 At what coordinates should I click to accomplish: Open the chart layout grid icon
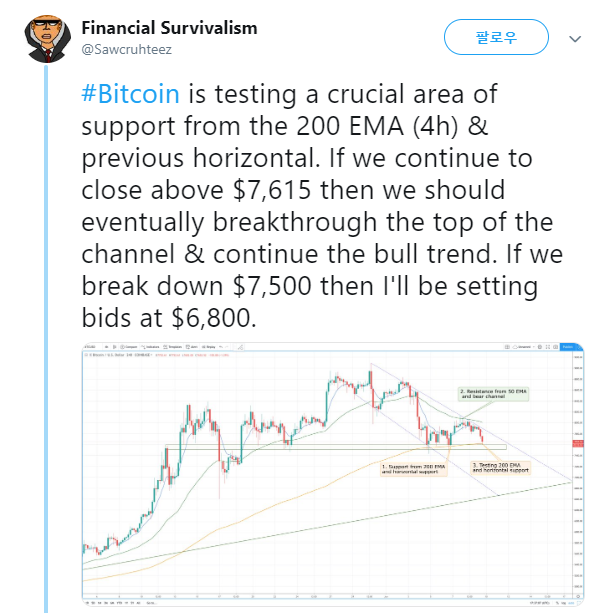point(507,347)
